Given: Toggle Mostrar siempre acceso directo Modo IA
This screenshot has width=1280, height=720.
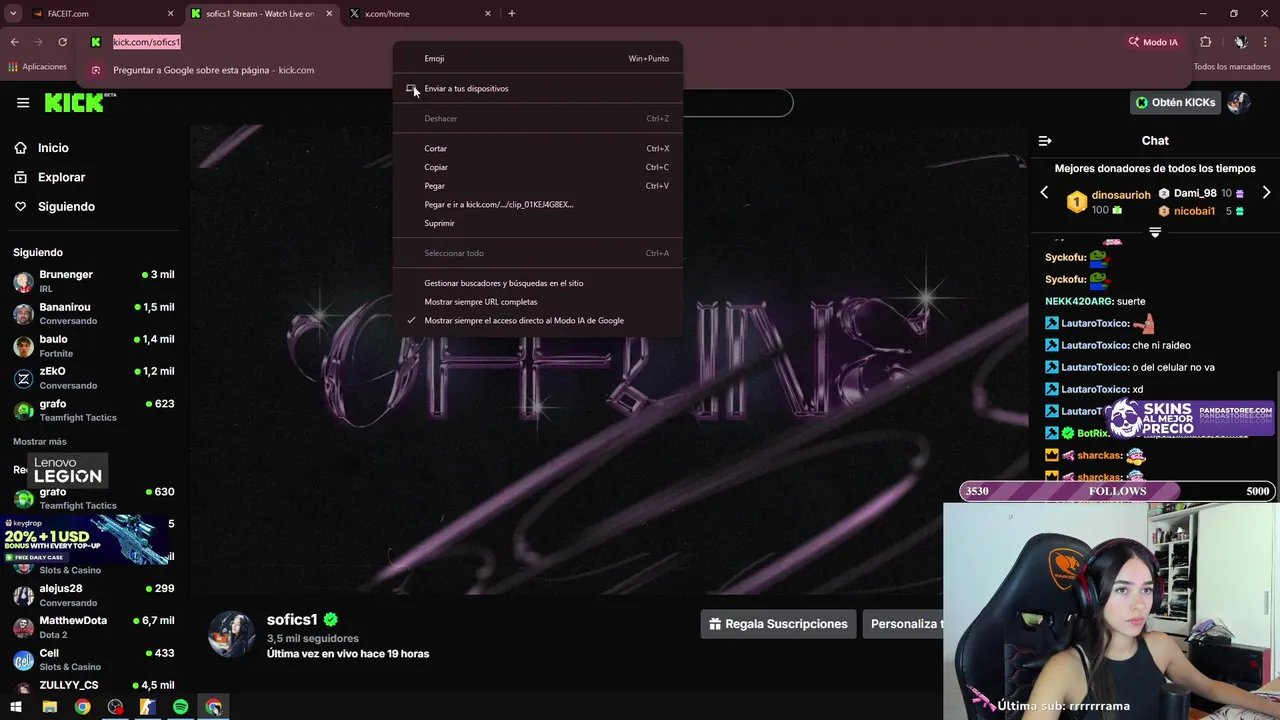Looking at the screenshot, I should [x=538, y=320].
